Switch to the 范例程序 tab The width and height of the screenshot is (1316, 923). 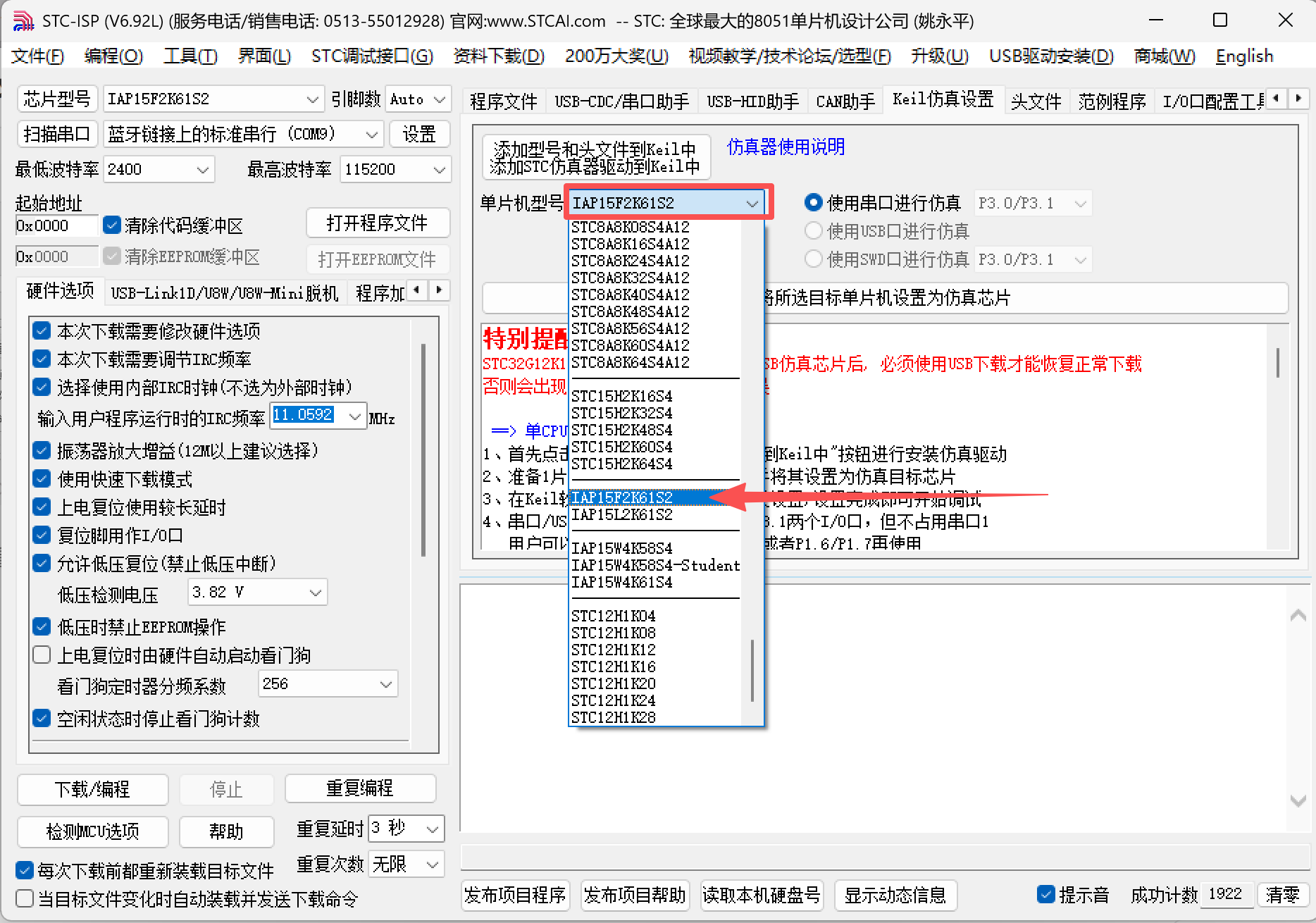point(1112,101)
